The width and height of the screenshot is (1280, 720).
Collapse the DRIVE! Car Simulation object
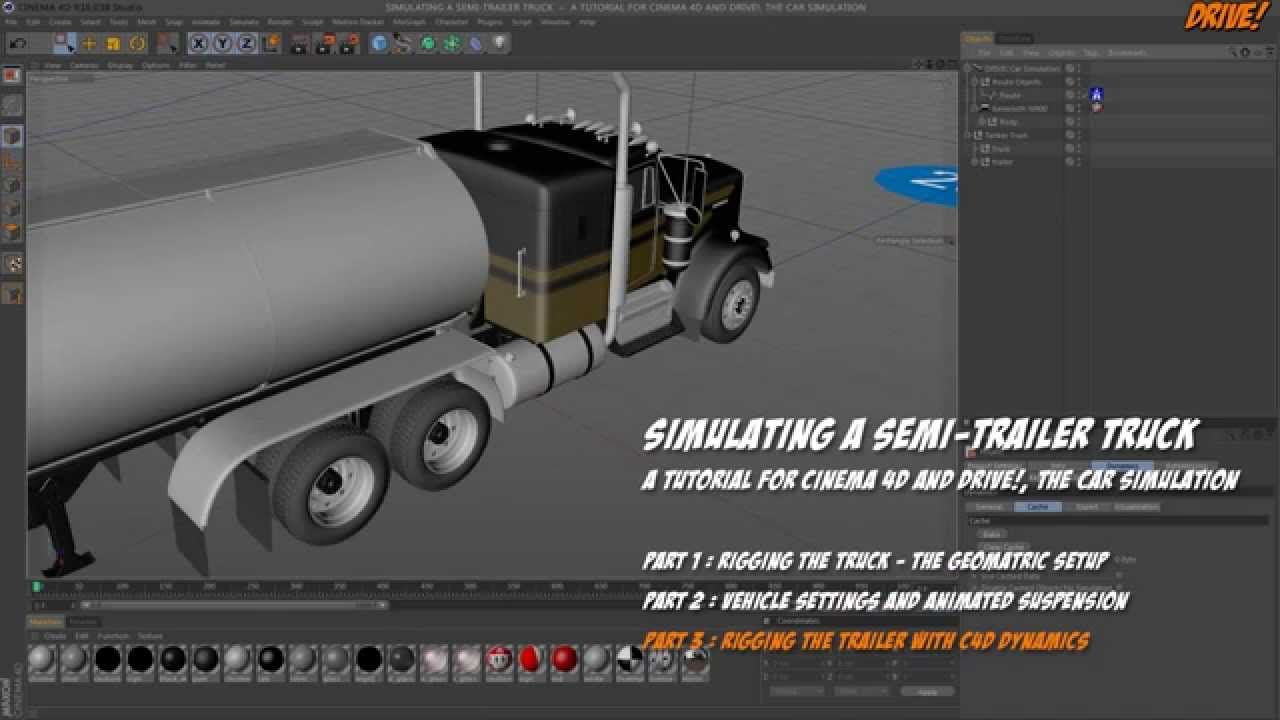(968, 69)
